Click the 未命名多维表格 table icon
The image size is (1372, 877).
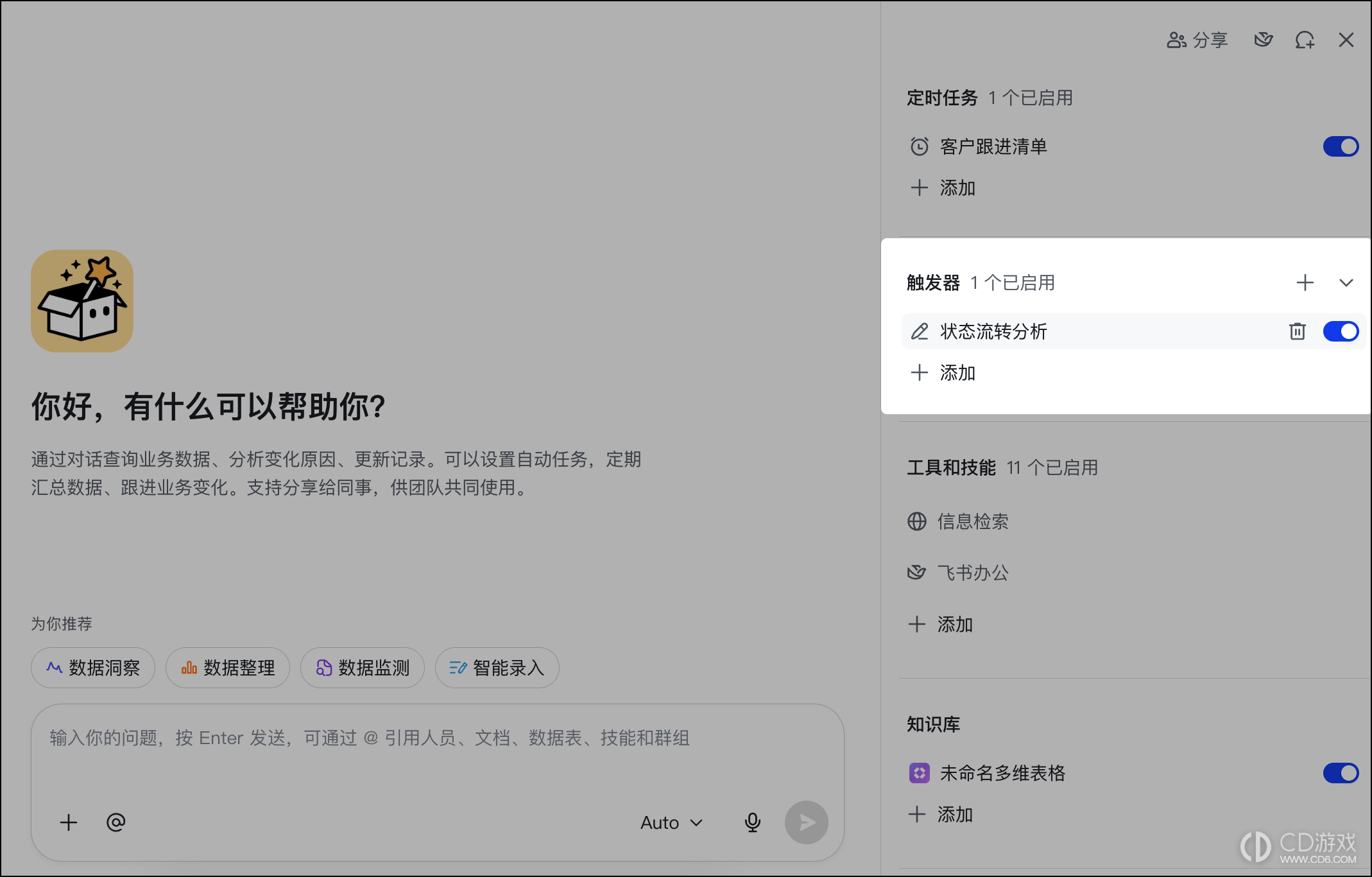point(920,773)
